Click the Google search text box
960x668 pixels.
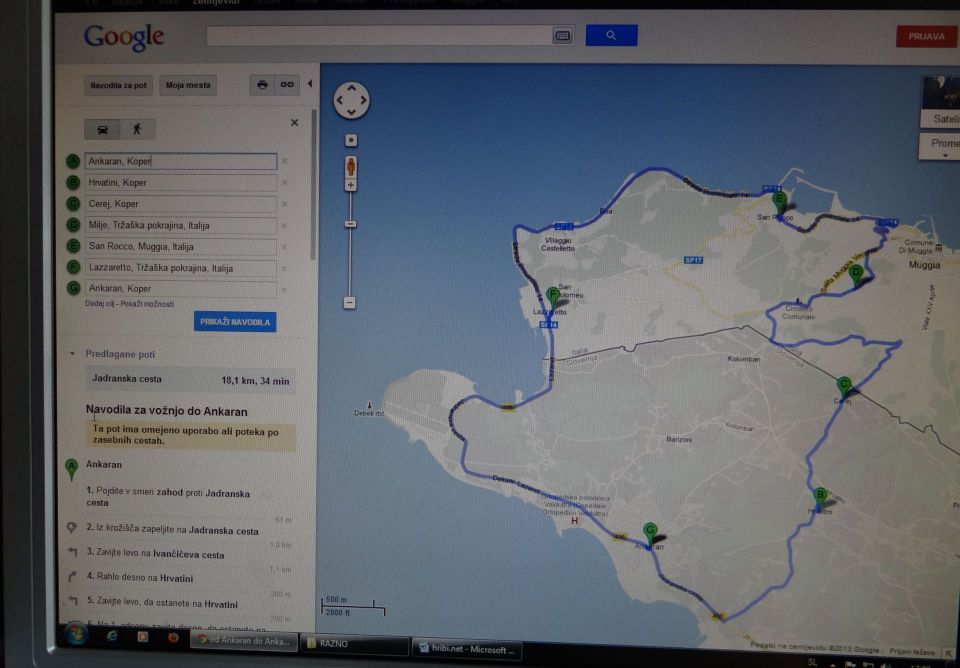tap(380, 36)
